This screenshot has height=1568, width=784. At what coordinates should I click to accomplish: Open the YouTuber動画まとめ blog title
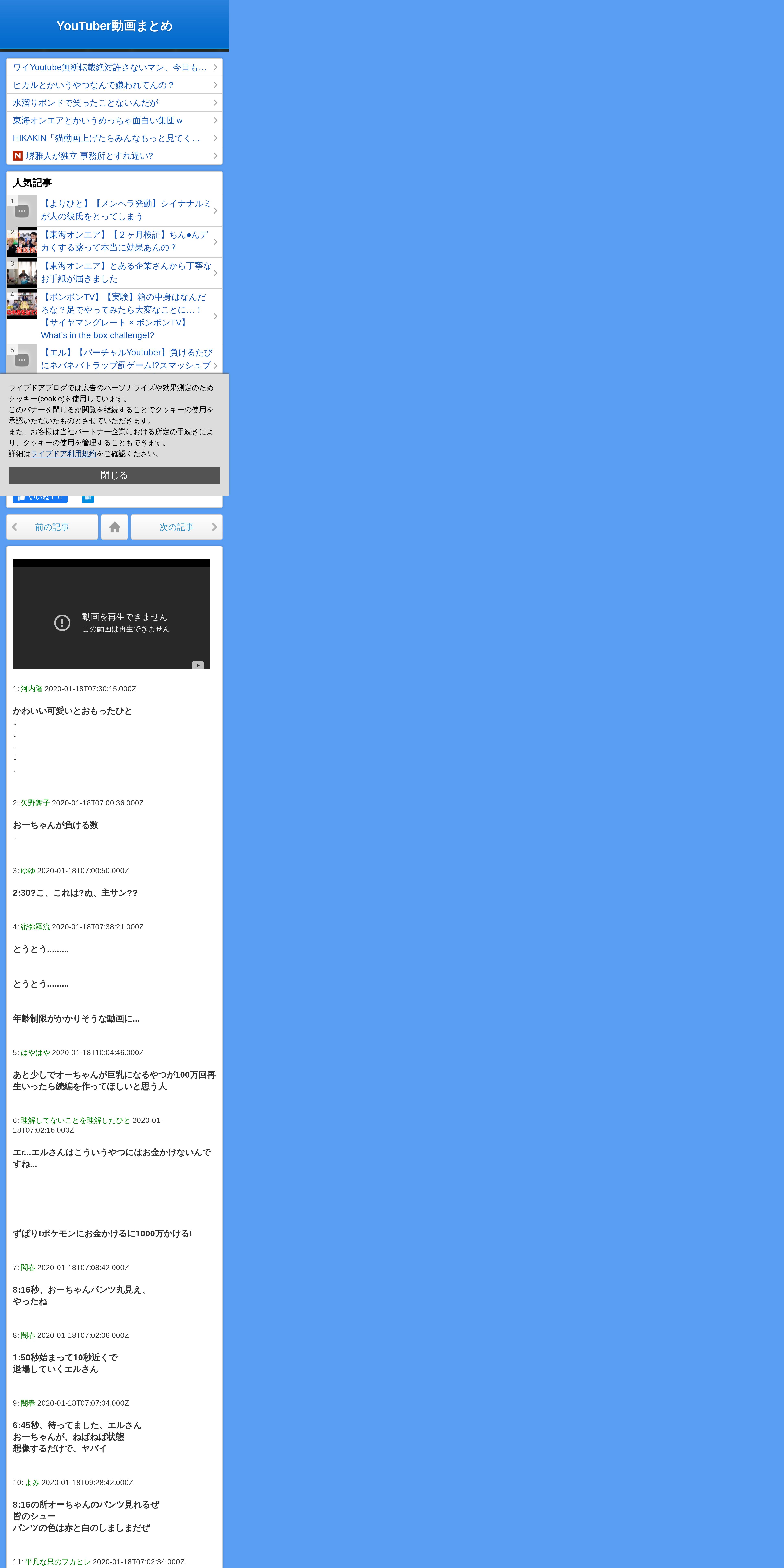click(114, 26)
